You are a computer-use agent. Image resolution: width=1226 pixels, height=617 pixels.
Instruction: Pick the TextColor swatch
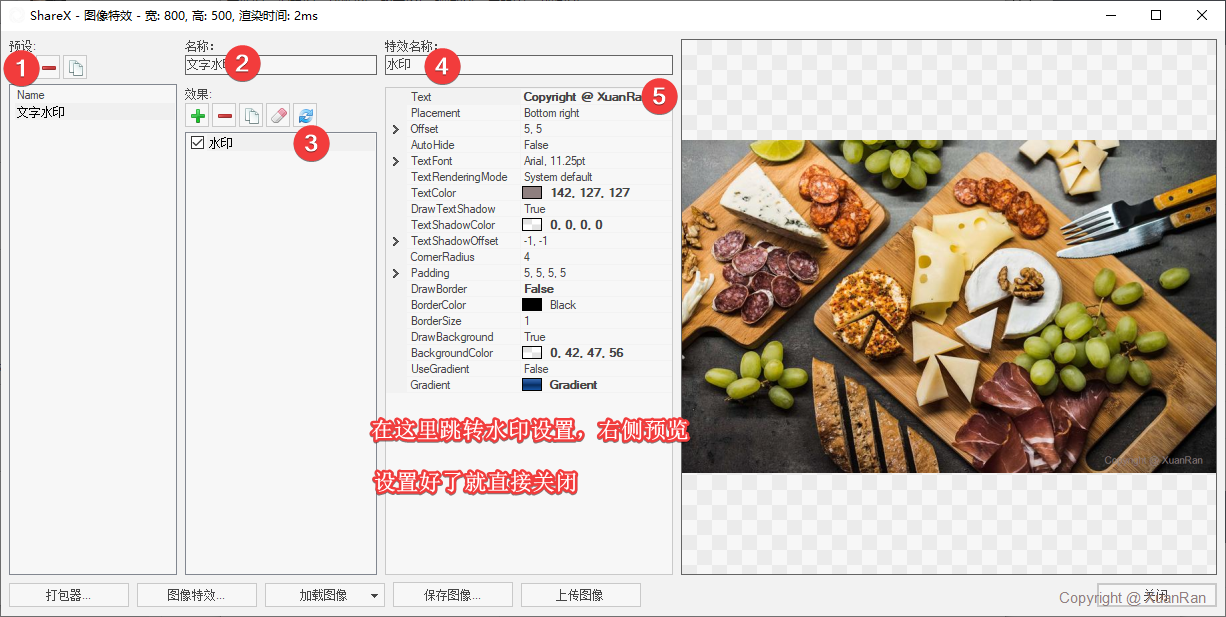click(532, 193)
